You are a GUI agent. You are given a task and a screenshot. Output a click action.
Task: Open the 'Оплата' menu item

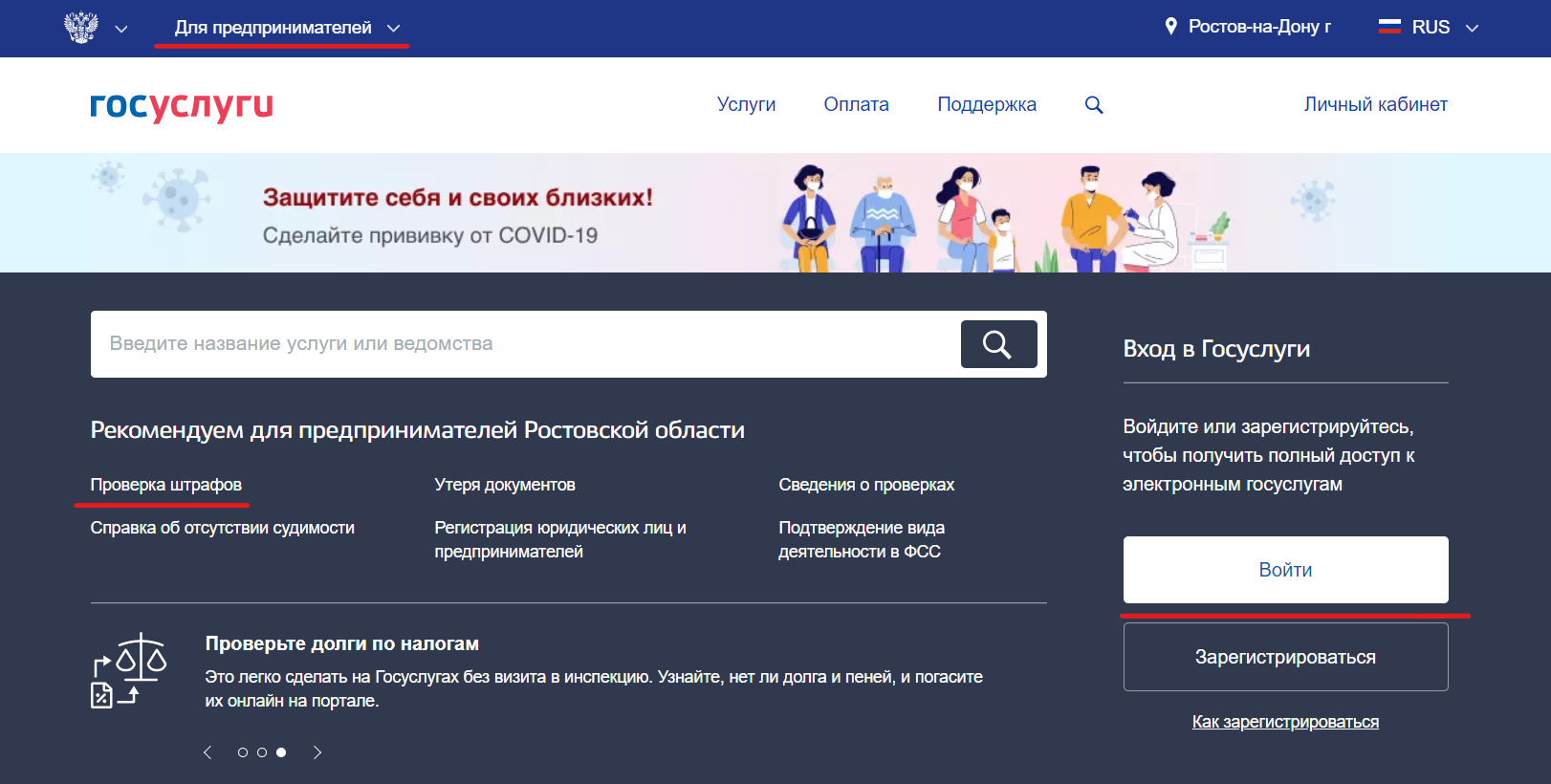point(856,104)
